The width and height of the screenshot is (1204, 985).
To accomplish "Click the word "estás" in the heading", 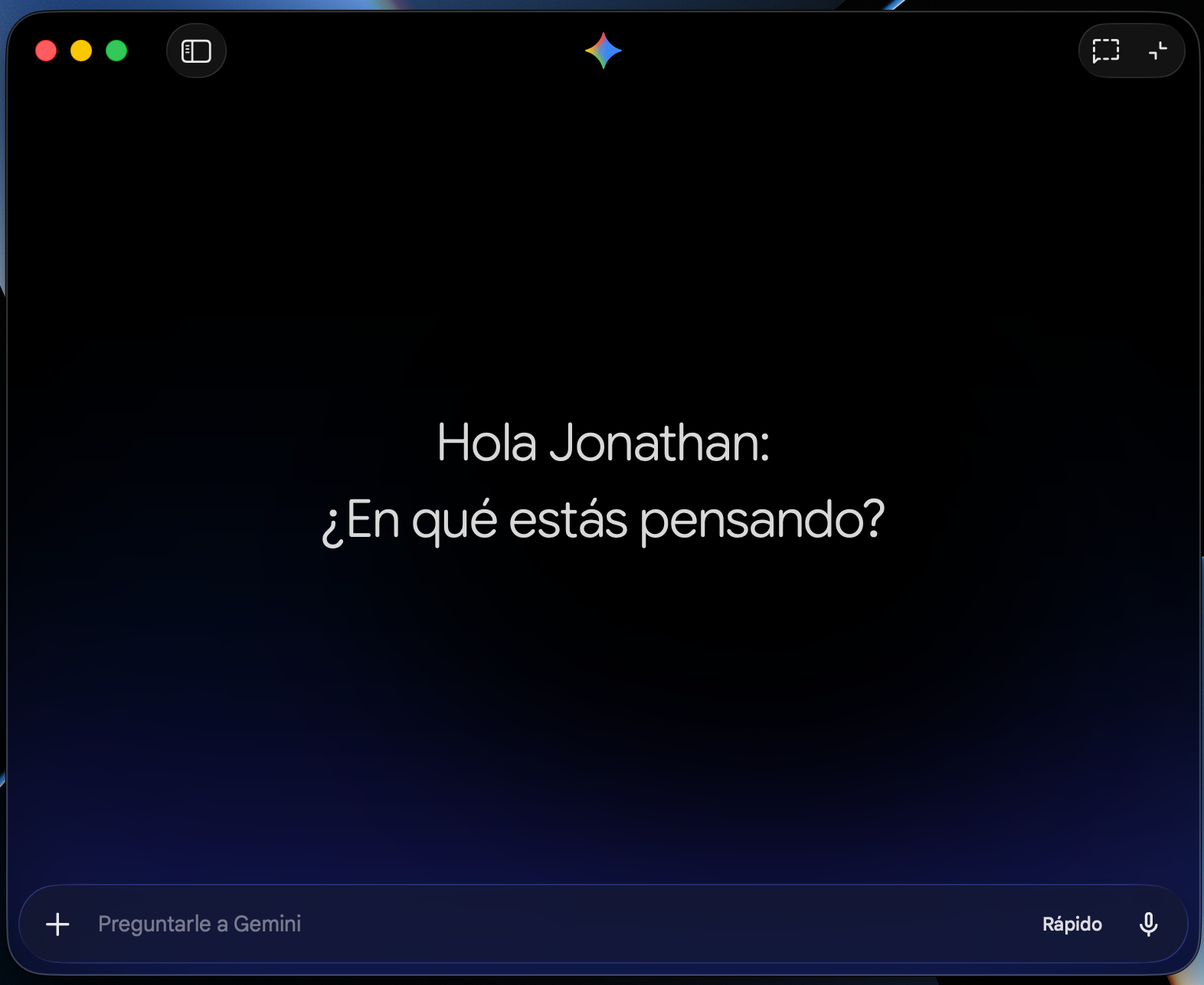I will (568, 521).
